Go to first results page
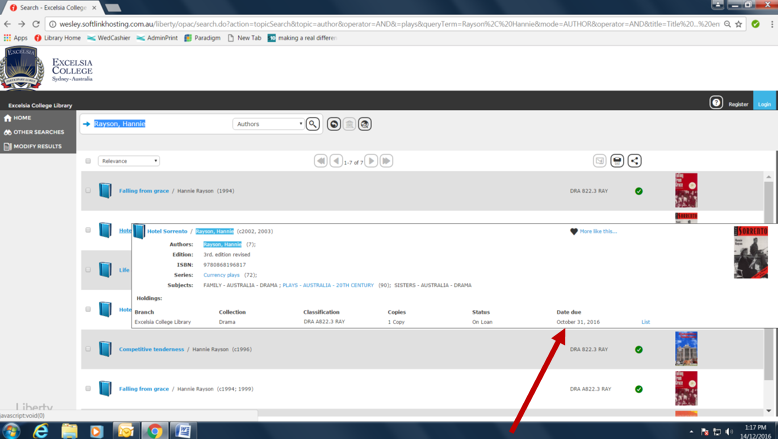 coord(321,161)
